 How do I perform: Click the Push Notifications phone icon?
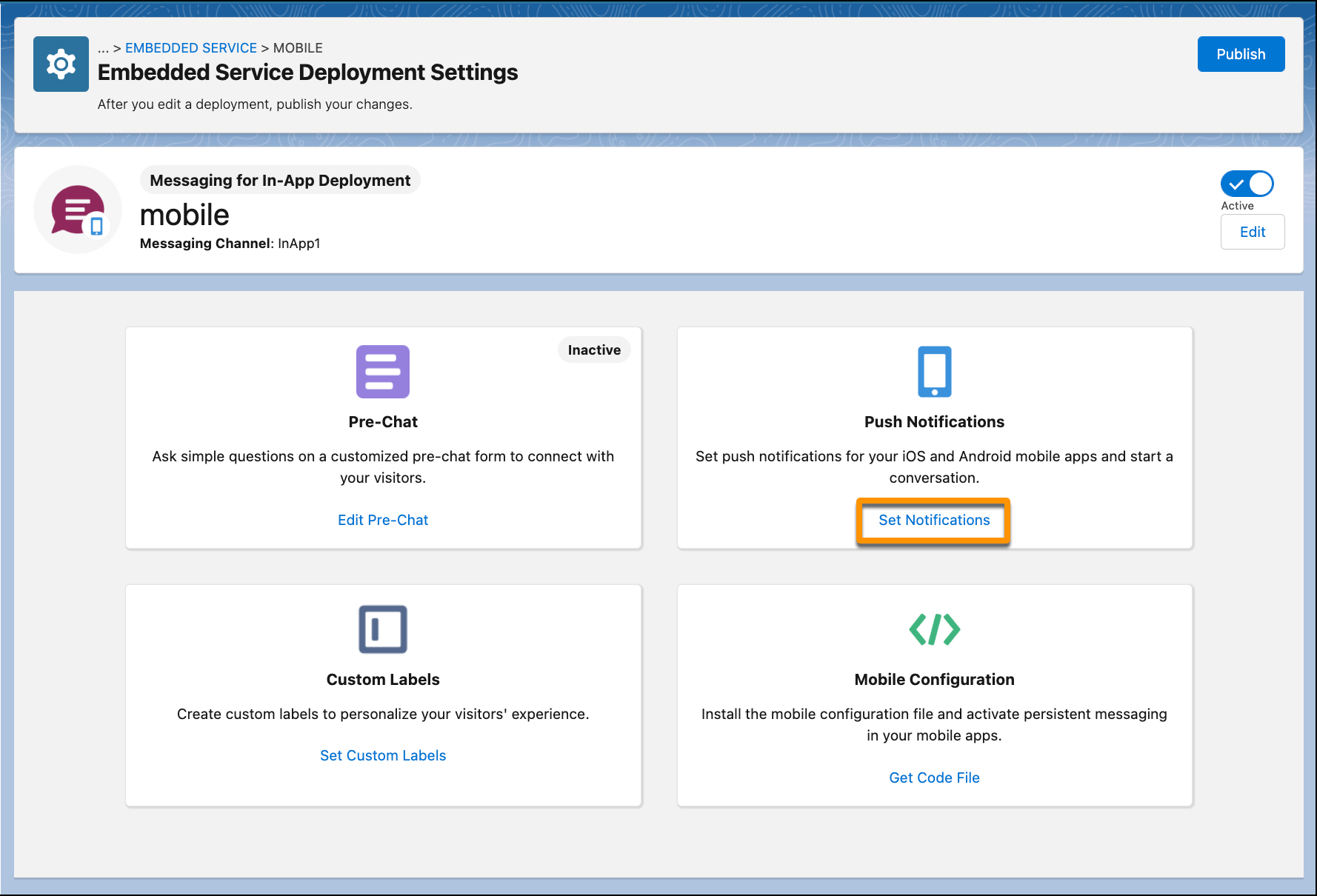click(935, 372)
